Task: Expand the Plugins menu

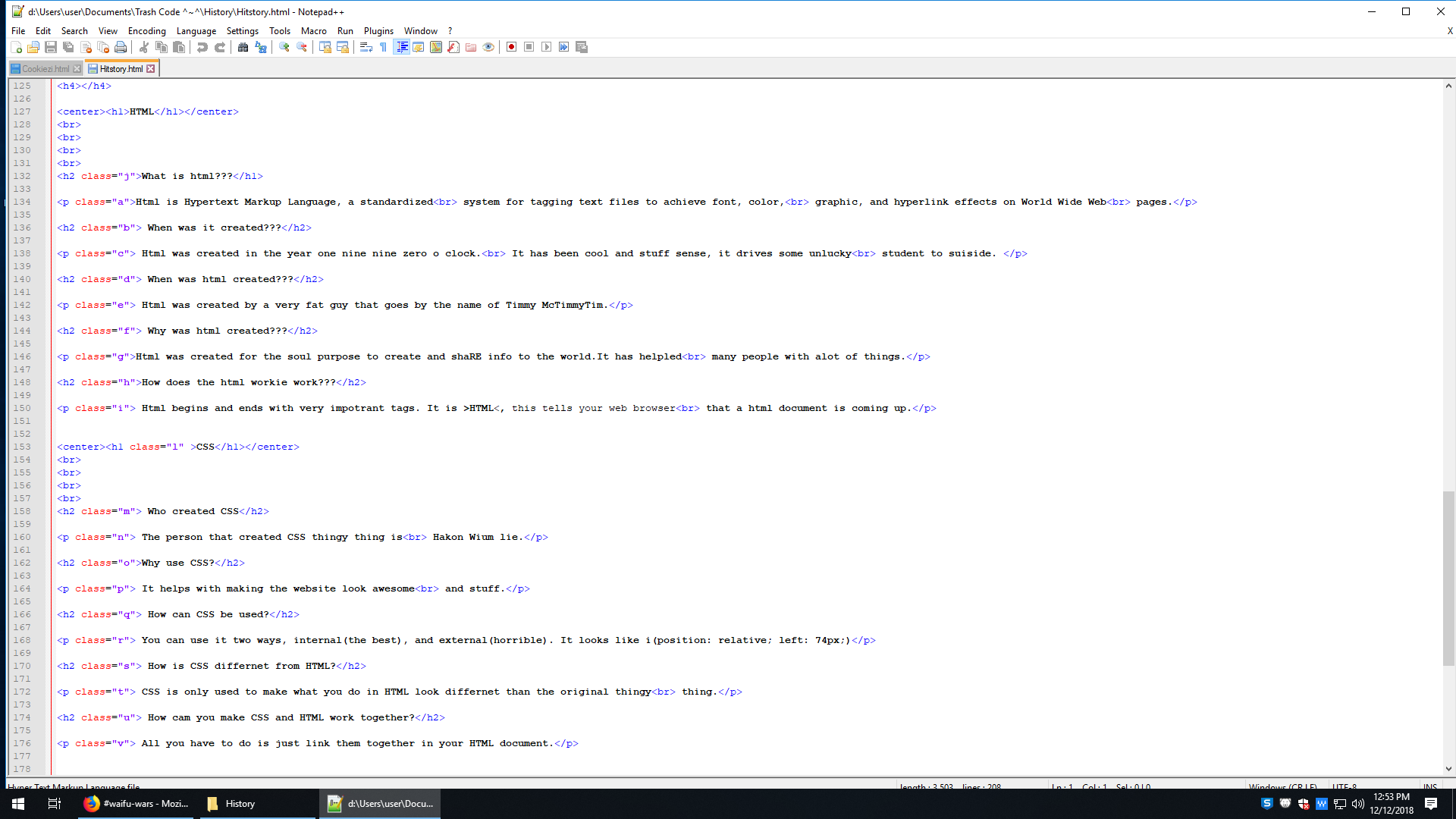Action: pos(378,31)
